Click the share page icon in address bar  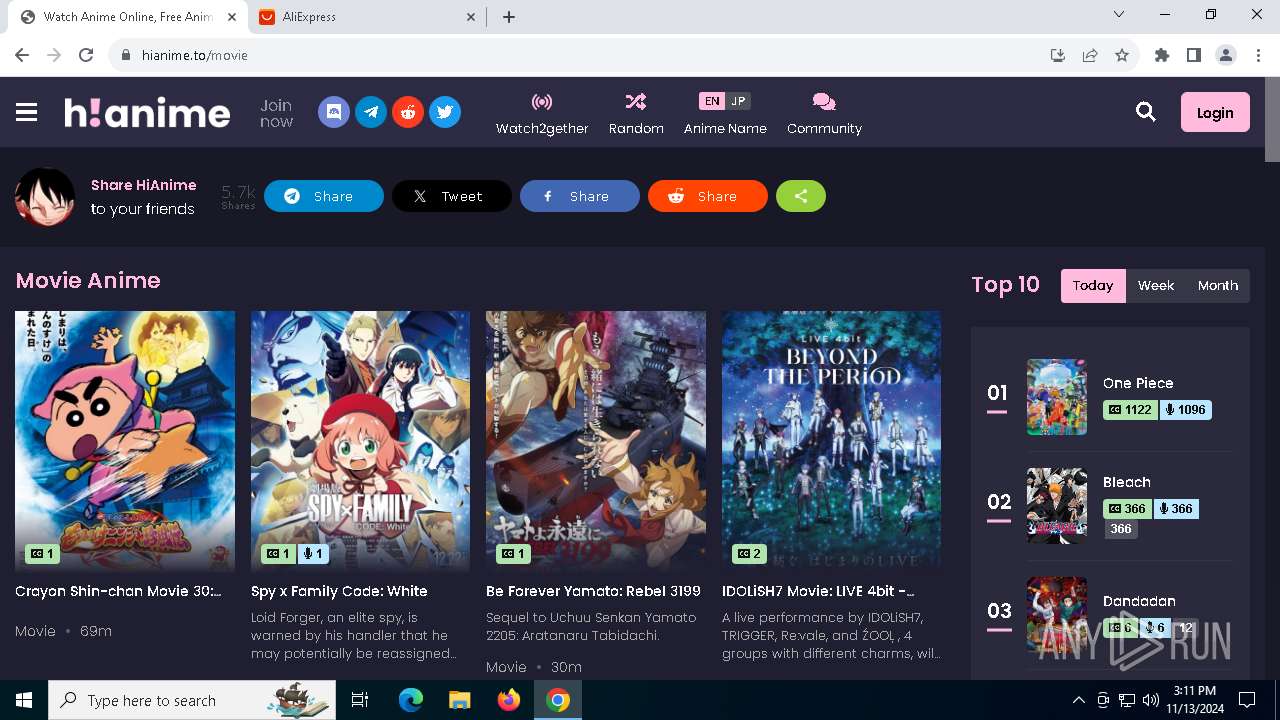click(1090, 55)
